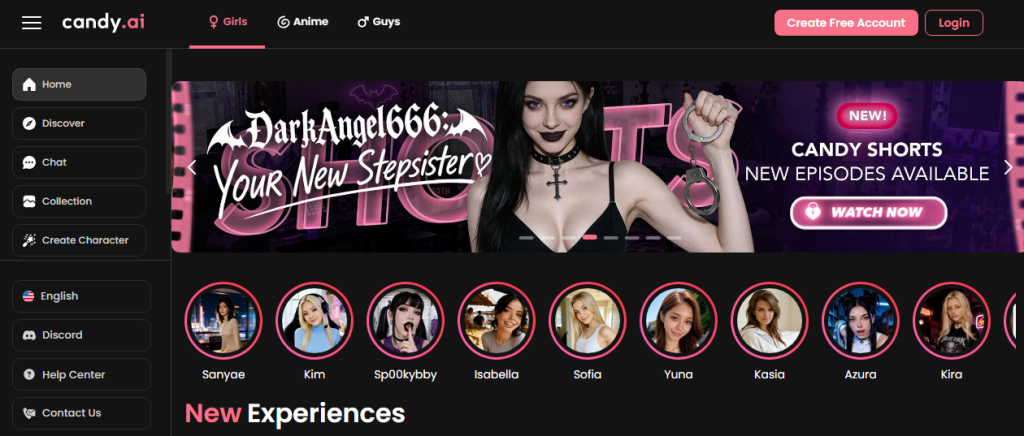Viewport: 1024px width, 436px height.
Task: Click the Watch Now banner button
Action: click(x=869, y=213)
